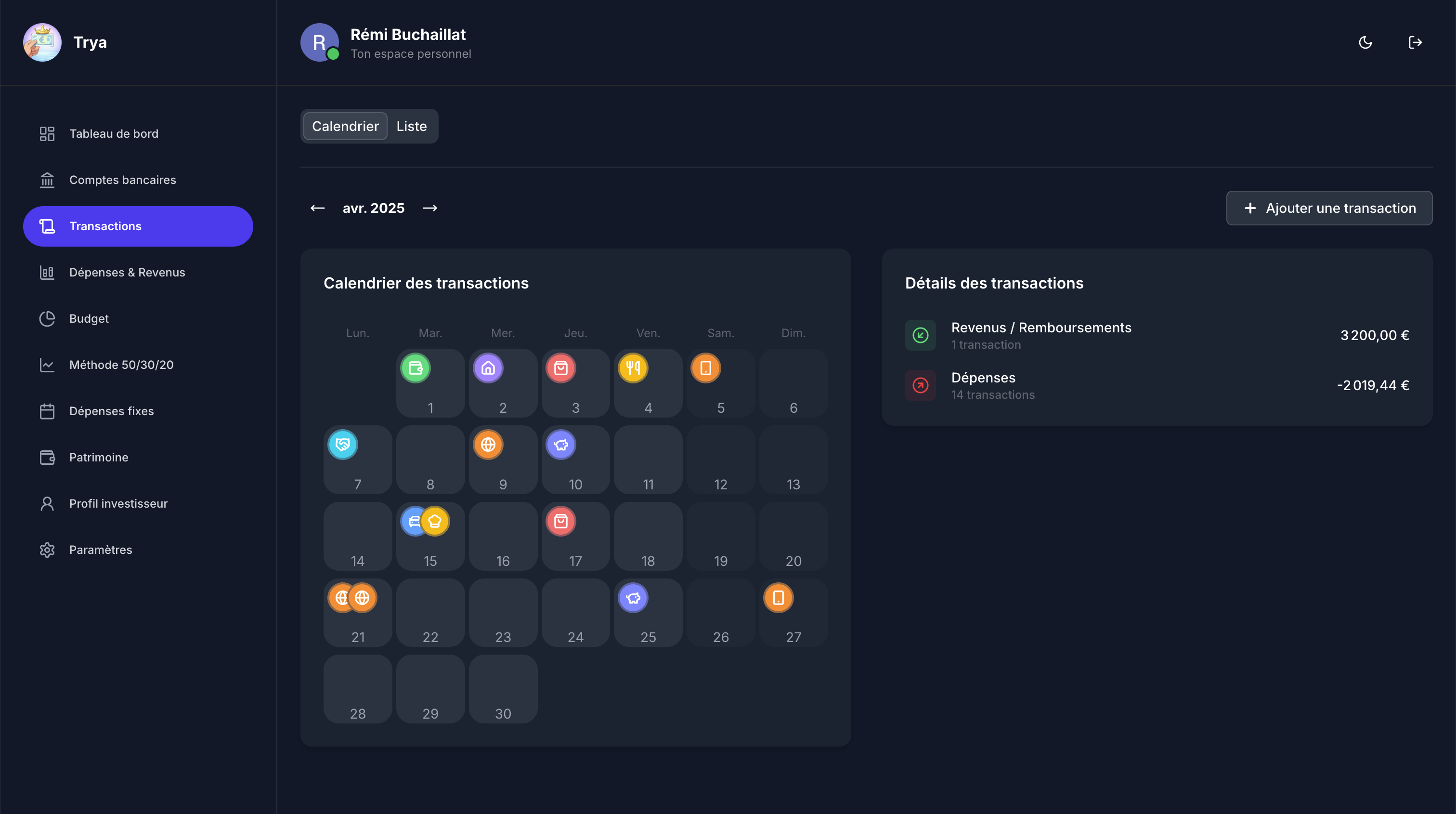Open Comptes bancaires in the sidebar
The image size is (1456, 814).
122,180
